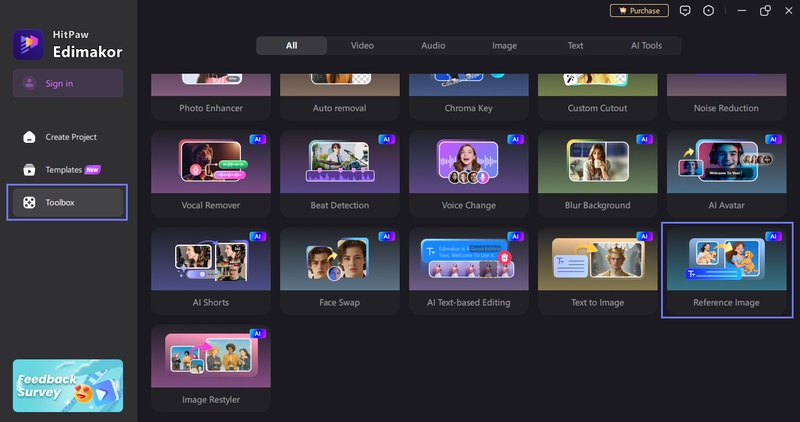Open the hexagon settings icon in title bar
The width and height of the screenshot is (800, 422).
click(x=709, y=11)
